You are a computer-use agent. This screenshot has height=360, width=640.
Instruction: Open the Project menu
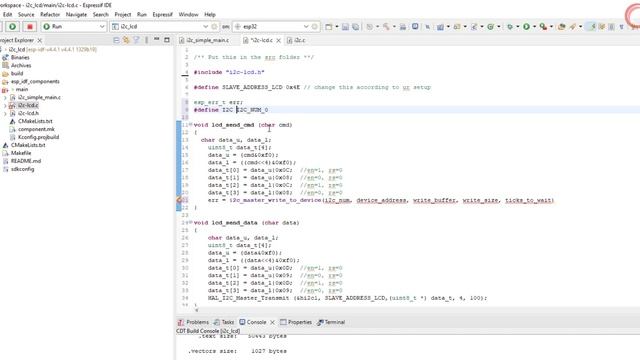tap(122, 14)
